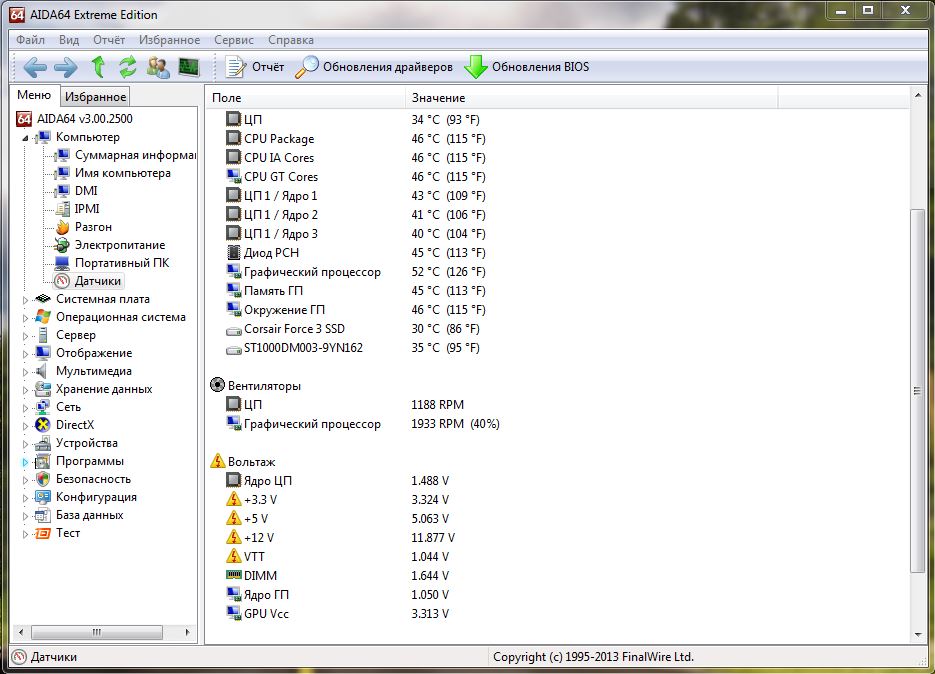The height and width of the screenshot is (674, 935).
Task: Select the CPU GT Cores row
Action: pyautogui.click(x=355, y=177)
